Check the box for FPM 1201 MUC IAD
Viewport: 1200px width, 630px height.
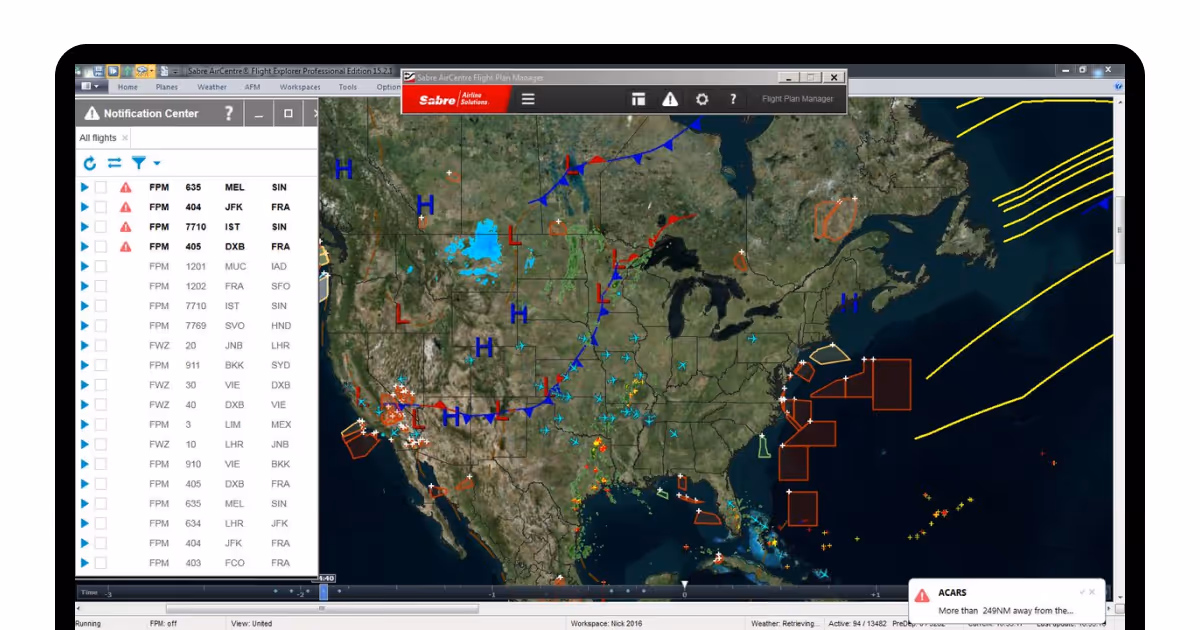point(101,266)
